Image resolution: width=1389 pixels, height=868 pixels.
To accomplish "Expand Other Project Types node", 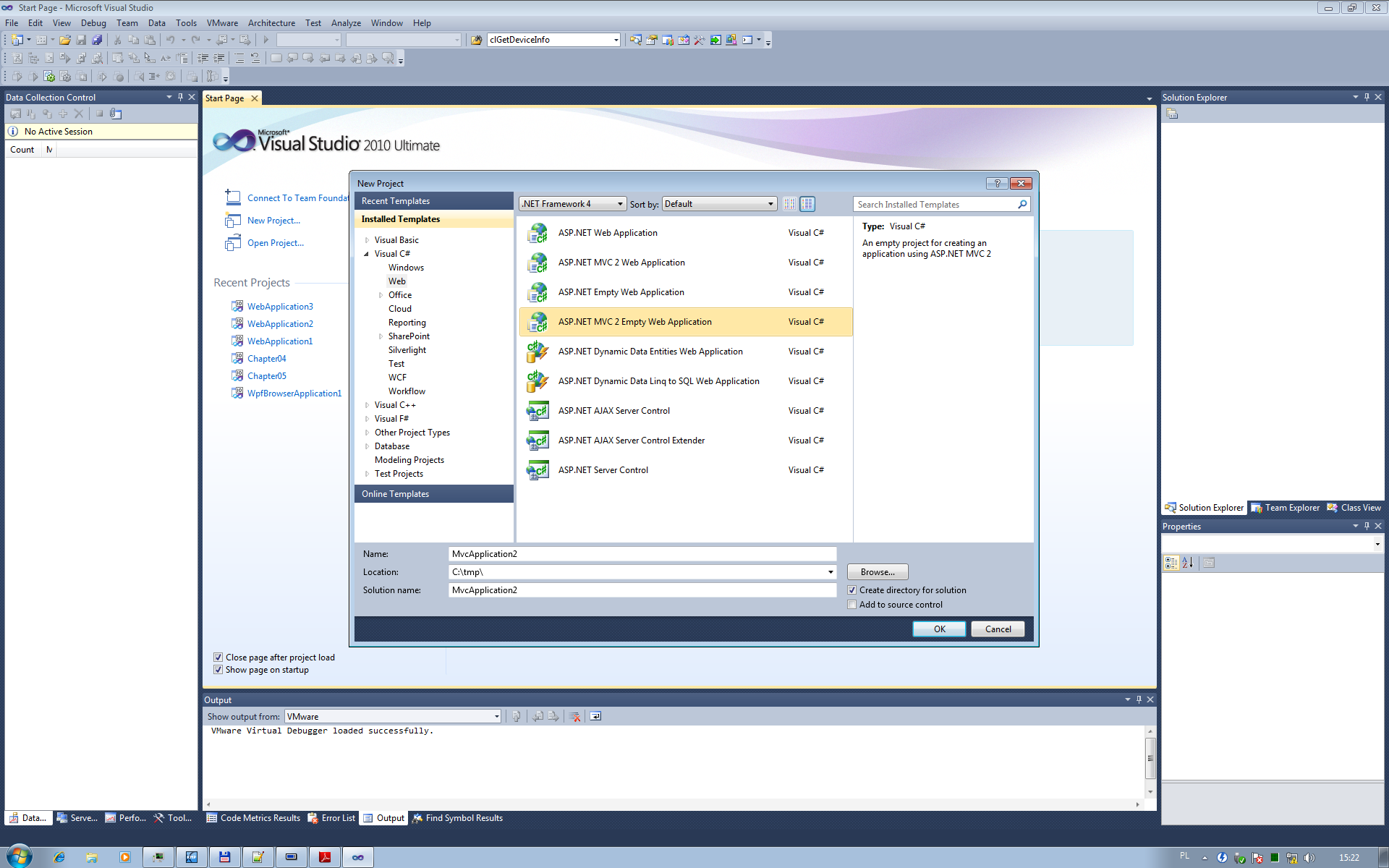I will 367,433.
